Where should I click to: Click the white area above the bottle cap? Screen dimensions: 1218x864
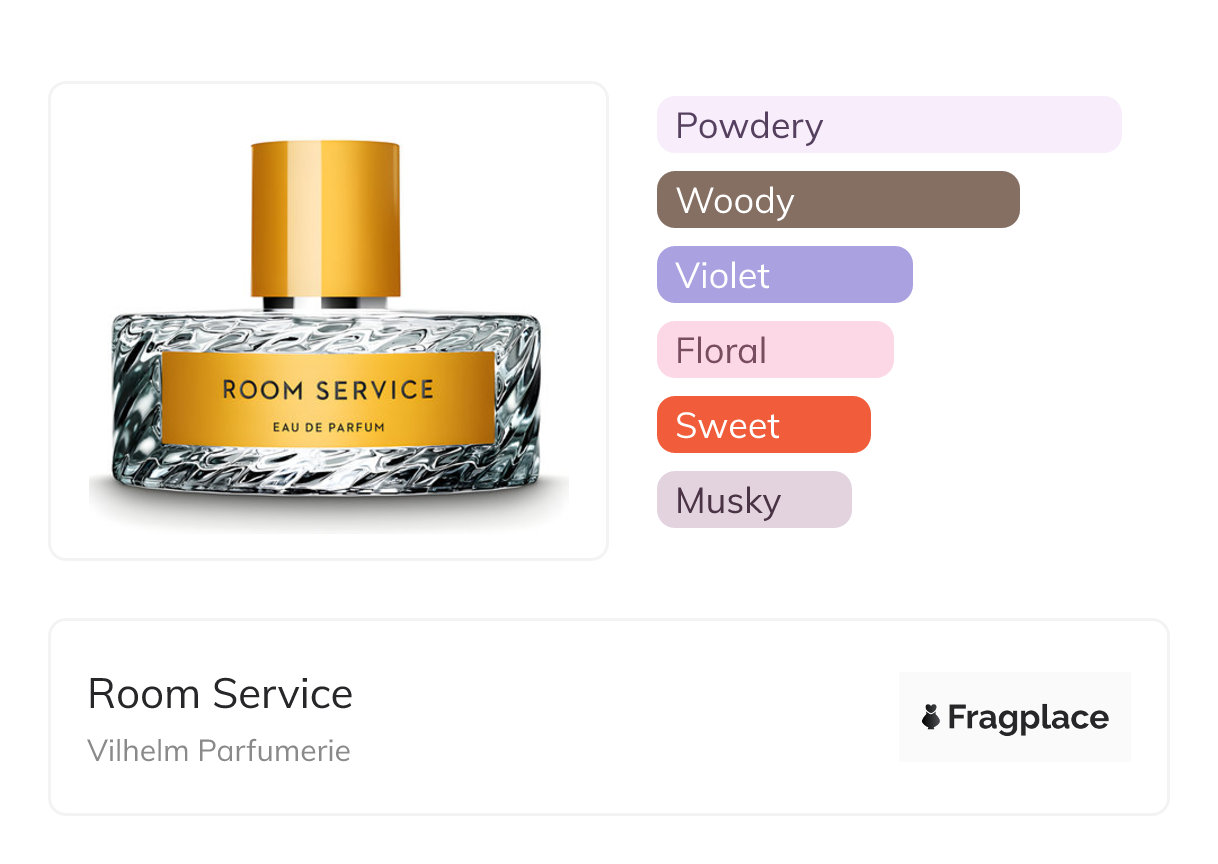tap(325, 112)
